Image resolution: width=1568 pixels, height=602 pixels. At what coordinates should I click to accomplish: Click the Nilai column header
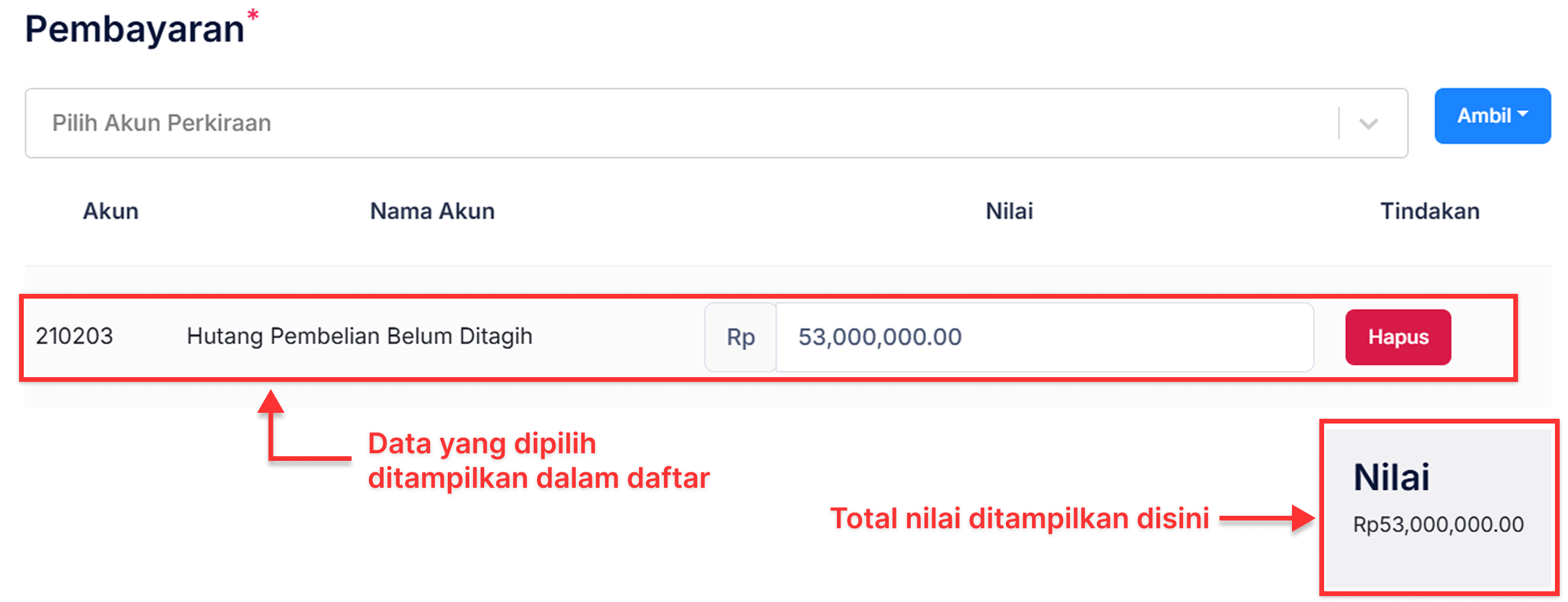pyautogui.click(x=1009, y=211)
